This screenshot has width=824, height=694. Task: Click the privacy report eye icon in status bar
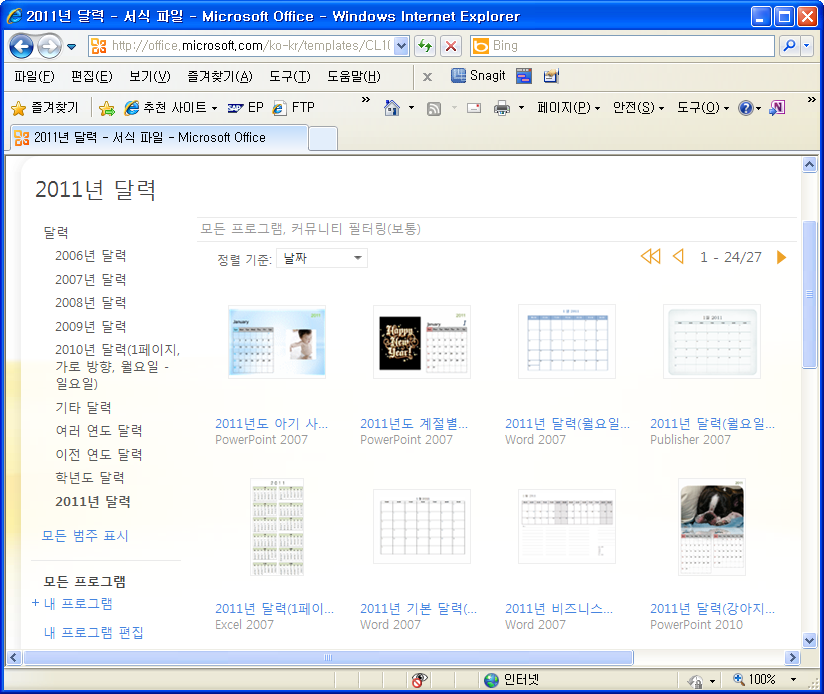(419, 680)
